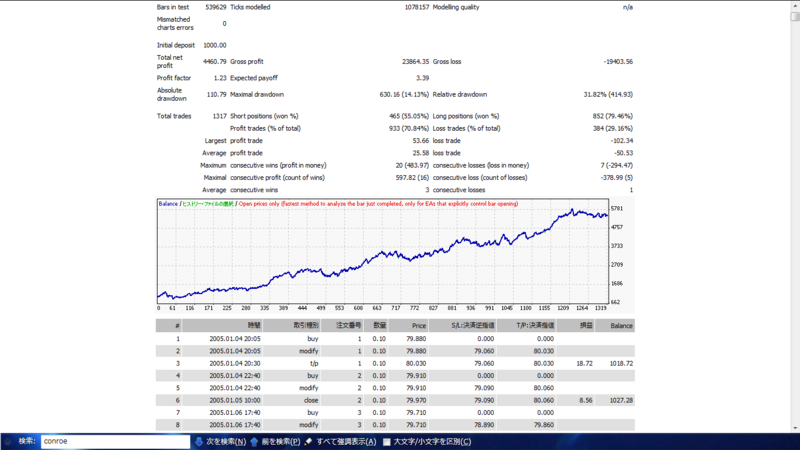Click the Gross loss value -19403.56
800x450 pixels.
click(618, 62)
